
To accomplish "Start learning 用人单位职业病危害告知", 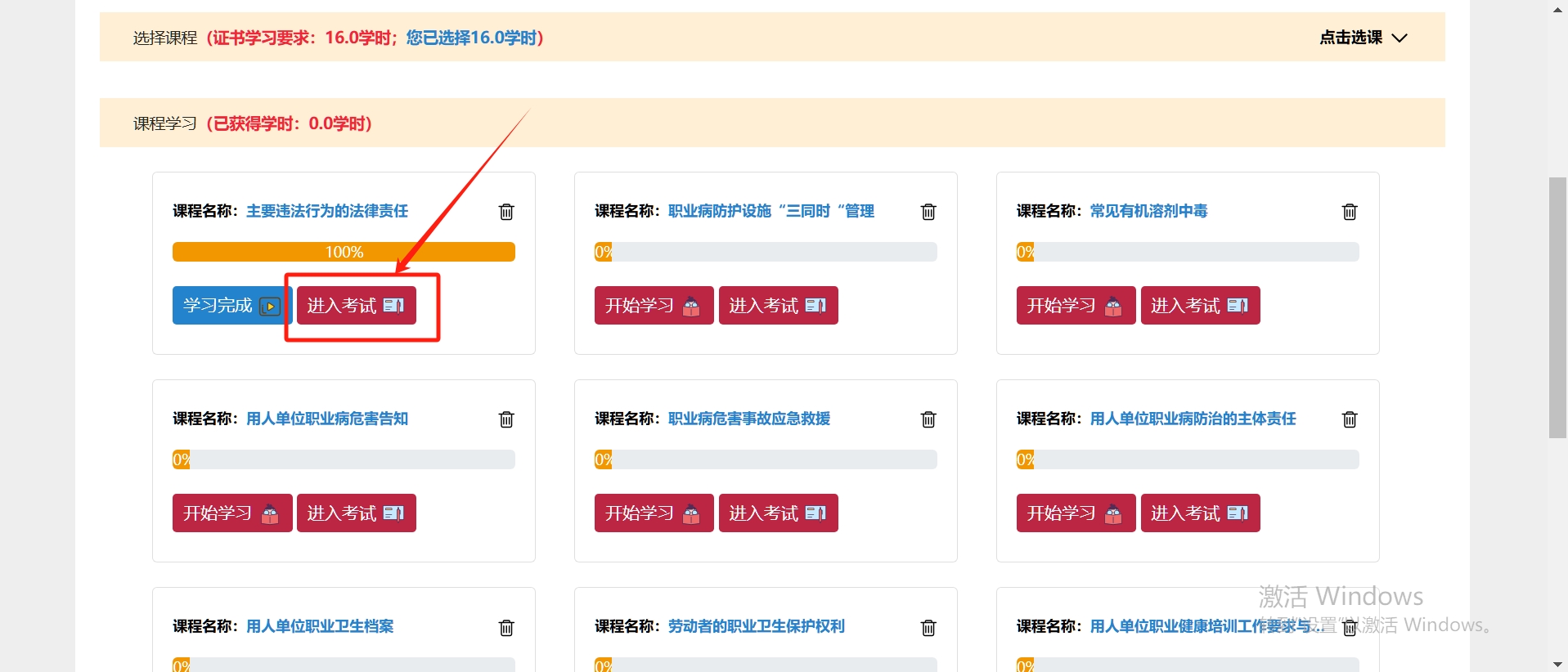I will pyautogui.click(x=232, y=513).
